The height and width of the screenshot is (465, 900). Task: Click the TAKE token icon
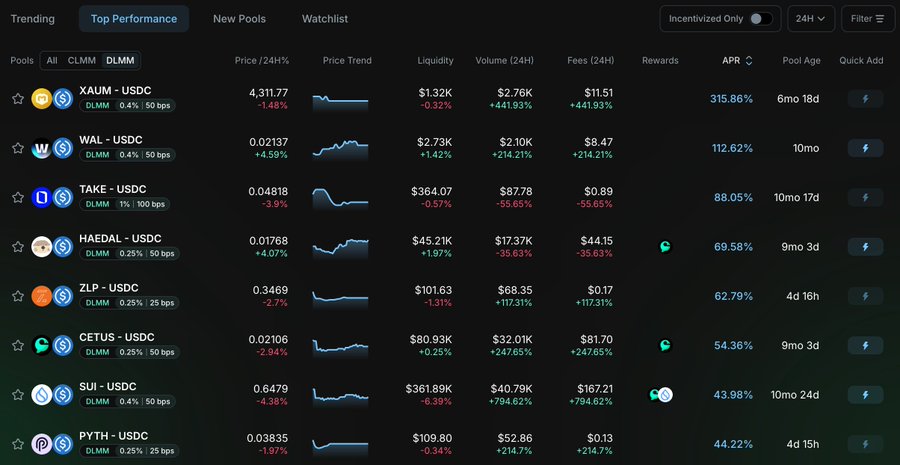point(42,197)
